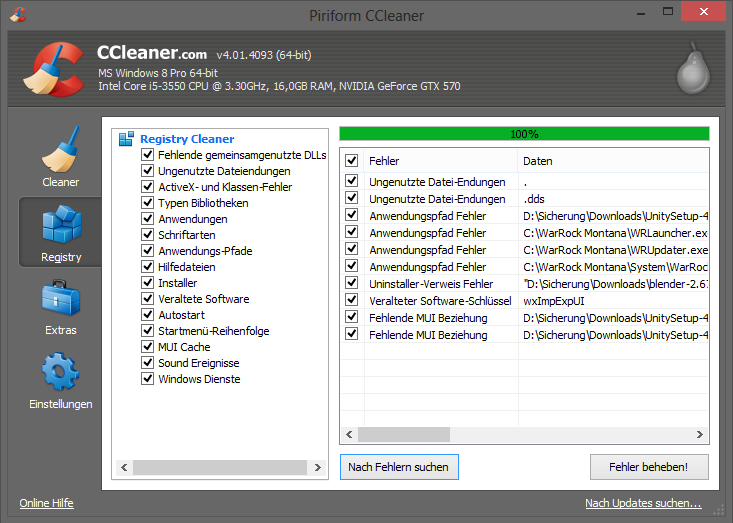Toggle Hilfedateien checkbox

pos(147,266)
